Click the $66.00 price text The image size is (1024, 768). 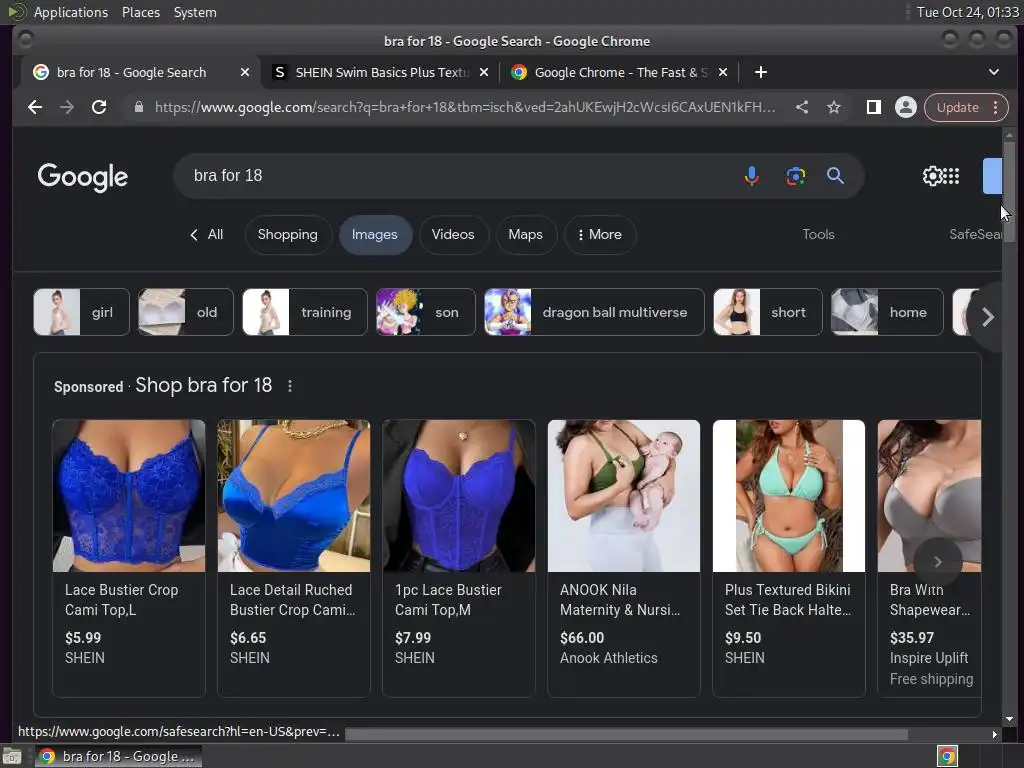tap(582, 637)
